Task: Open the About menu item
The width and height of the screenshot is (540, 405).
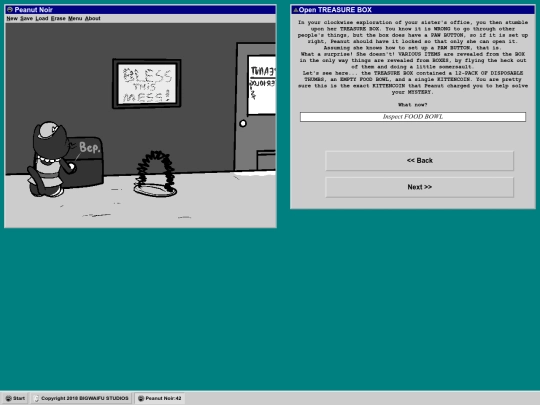Action: [92, 18]
